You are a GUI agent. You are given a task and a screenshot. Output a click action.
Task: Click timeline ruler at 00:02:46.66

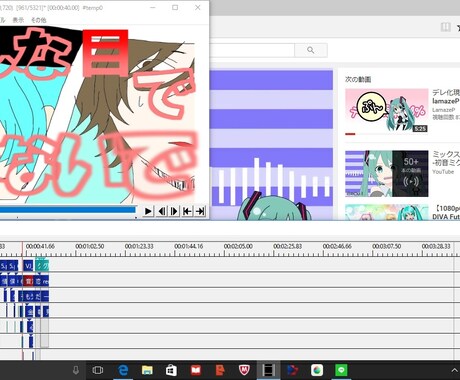pyautogui.click(x=337, y=246)
